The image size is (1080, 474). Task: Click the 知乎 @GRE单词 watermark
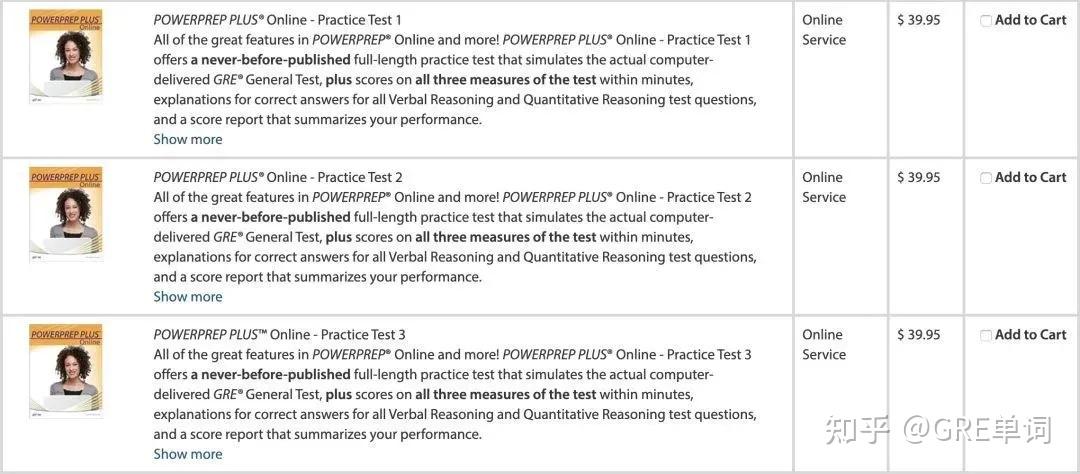(x=939, y=429)
